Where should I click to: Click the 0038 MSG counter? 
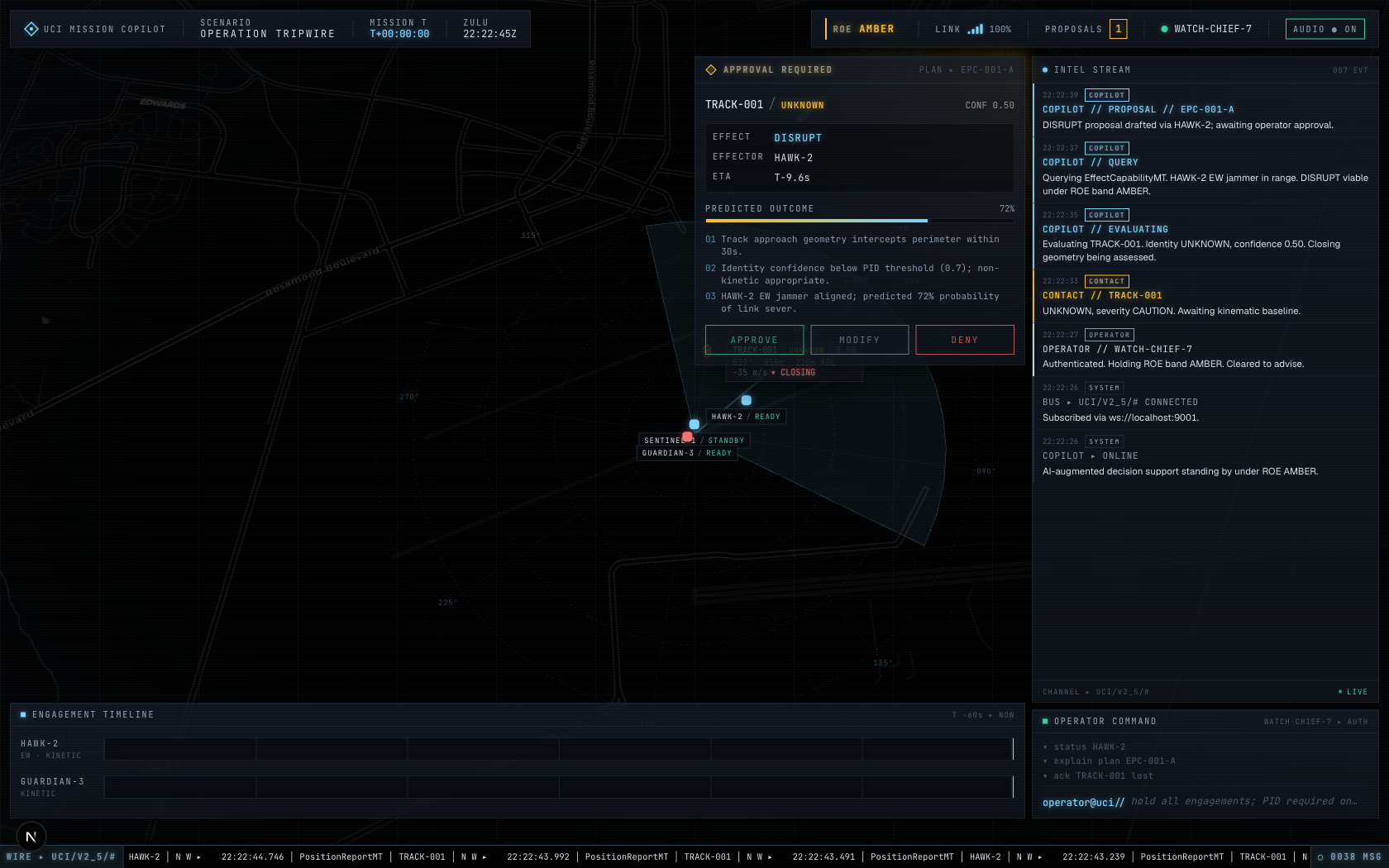pos(1349,857)
